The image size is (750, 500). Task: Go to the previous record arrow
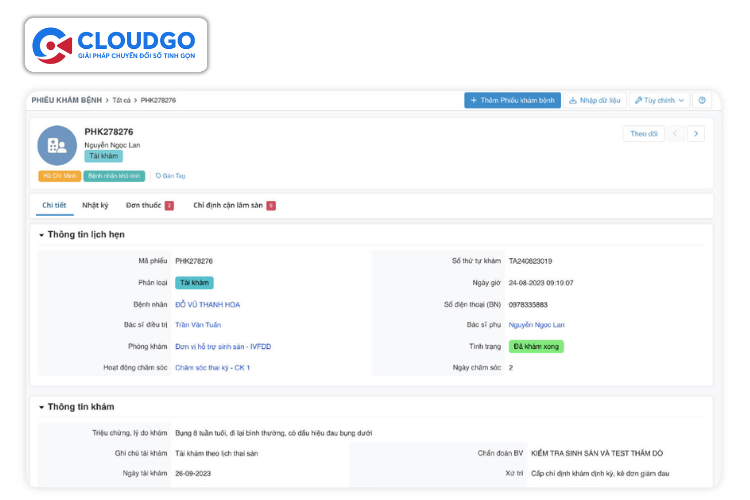pos(676,133)
